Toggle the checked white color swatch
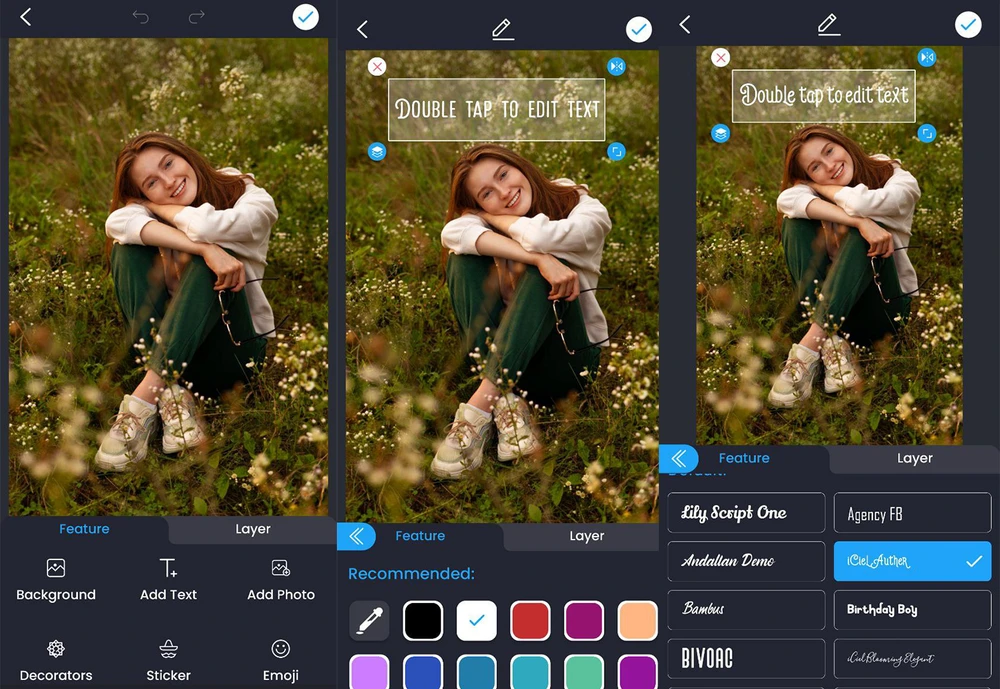 [x=477, y=621]
